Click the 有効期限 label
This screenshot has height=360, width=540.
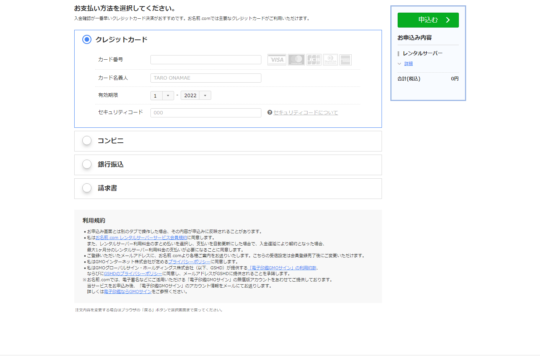click(x=108, y=95)
